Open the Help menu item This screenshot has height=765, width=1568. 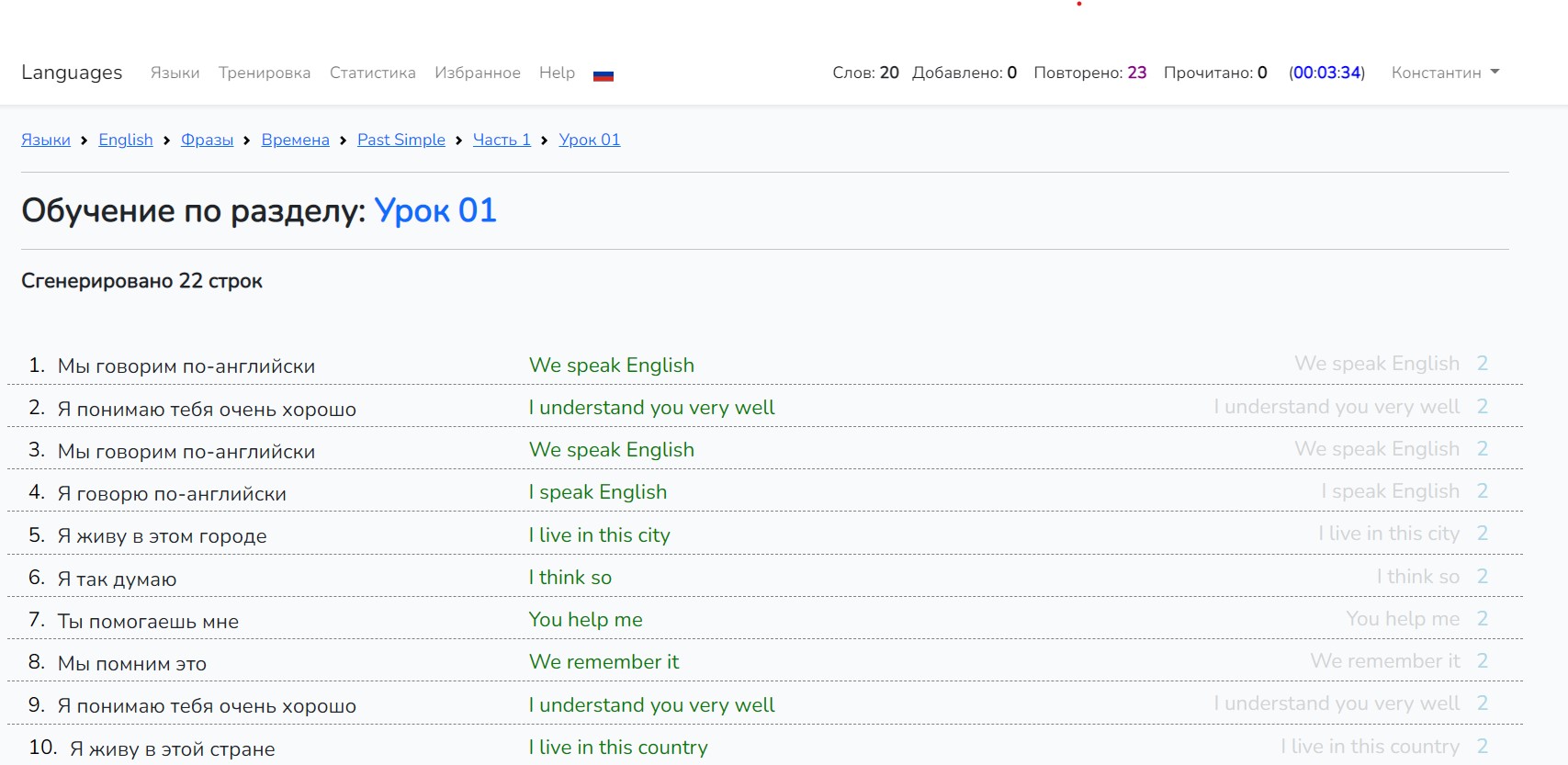tap(557, 73)
